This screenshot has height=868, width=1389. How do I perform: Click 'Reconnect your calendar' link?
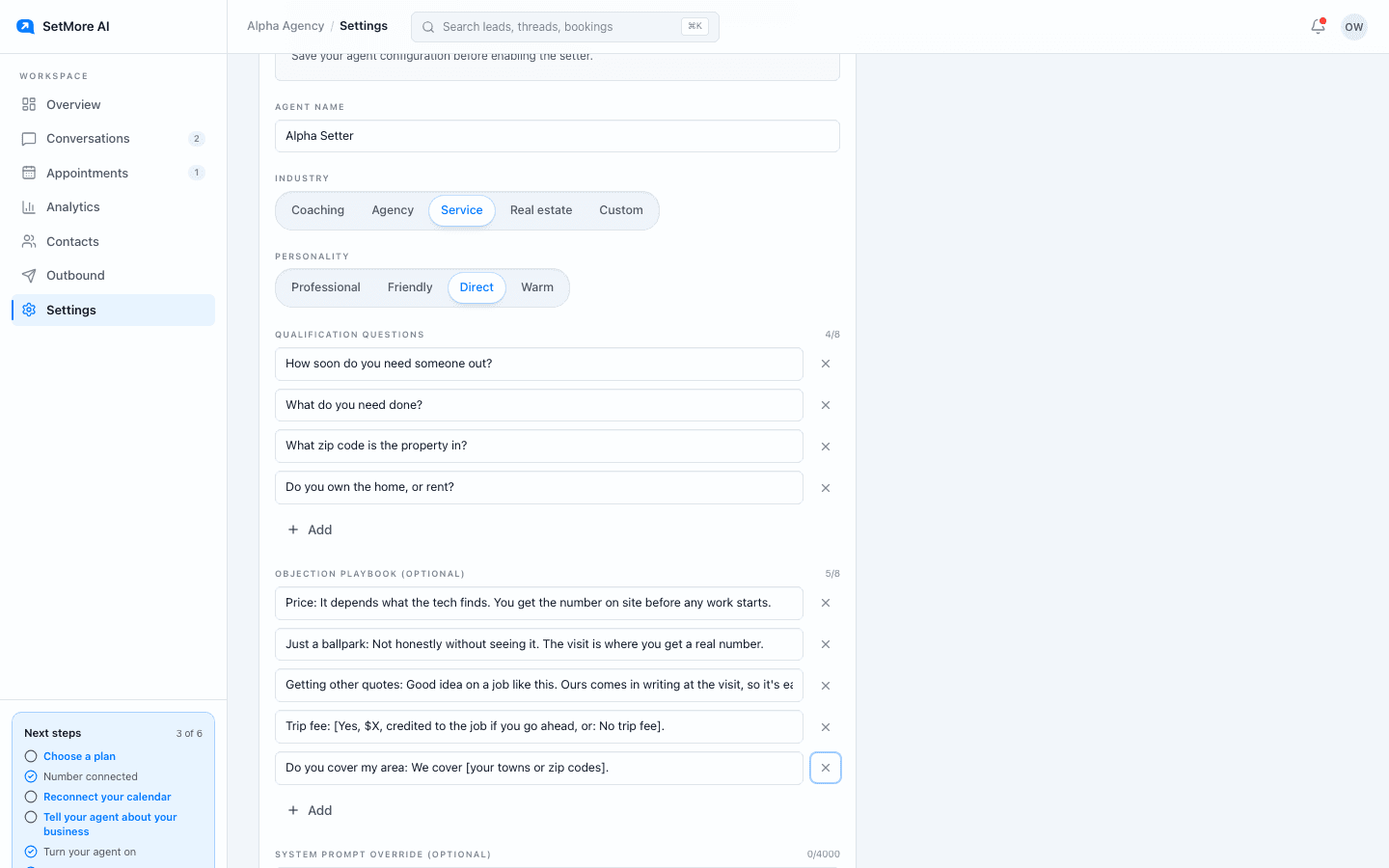click(x=107, y=797)
